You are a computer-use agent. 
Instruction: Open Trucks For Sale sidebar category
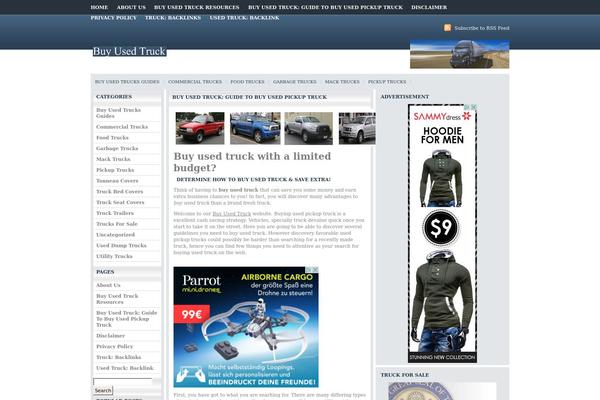(x=117, y=224)
